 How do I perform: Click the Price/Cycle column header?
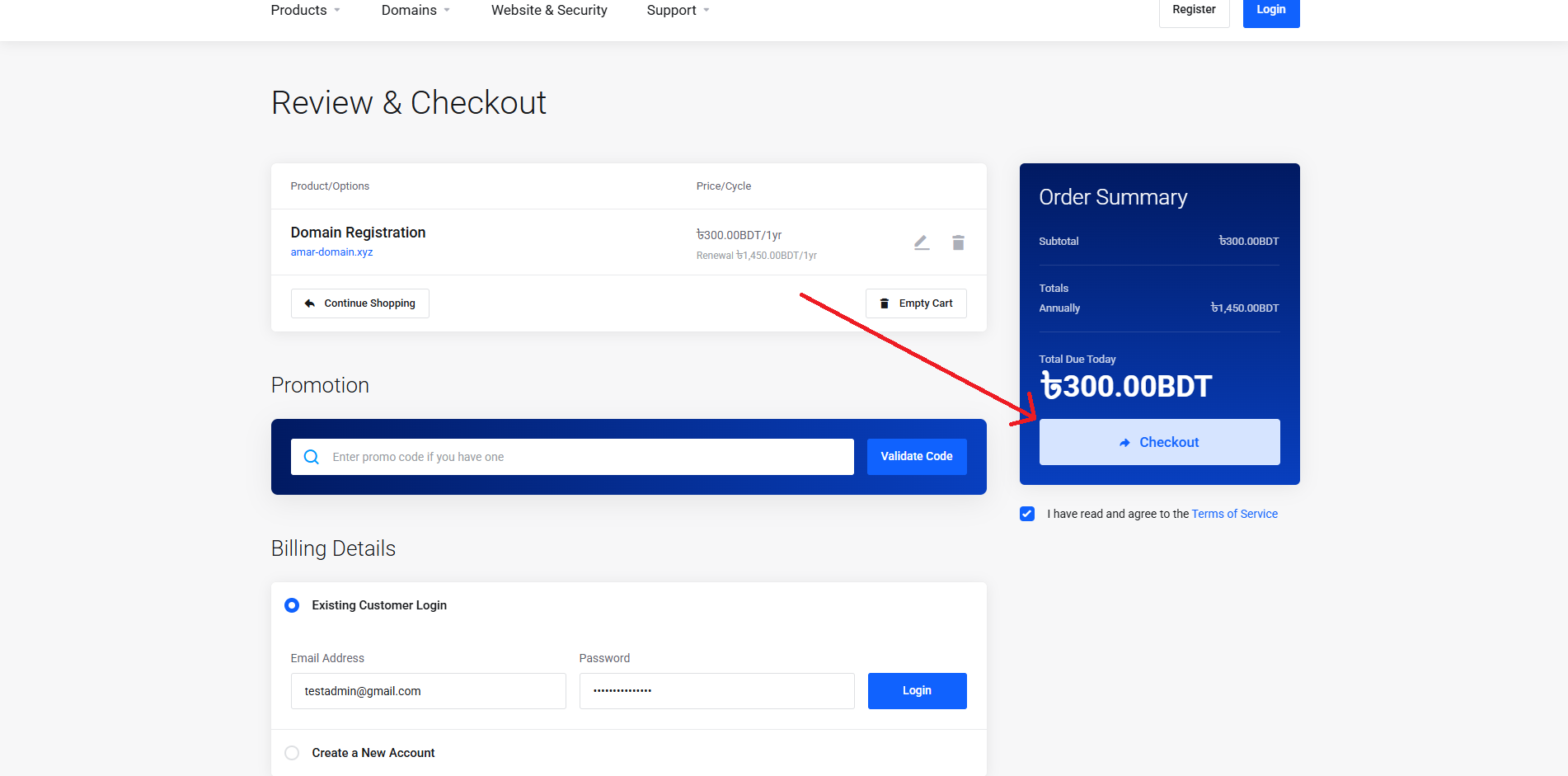(x=723, y=186)
